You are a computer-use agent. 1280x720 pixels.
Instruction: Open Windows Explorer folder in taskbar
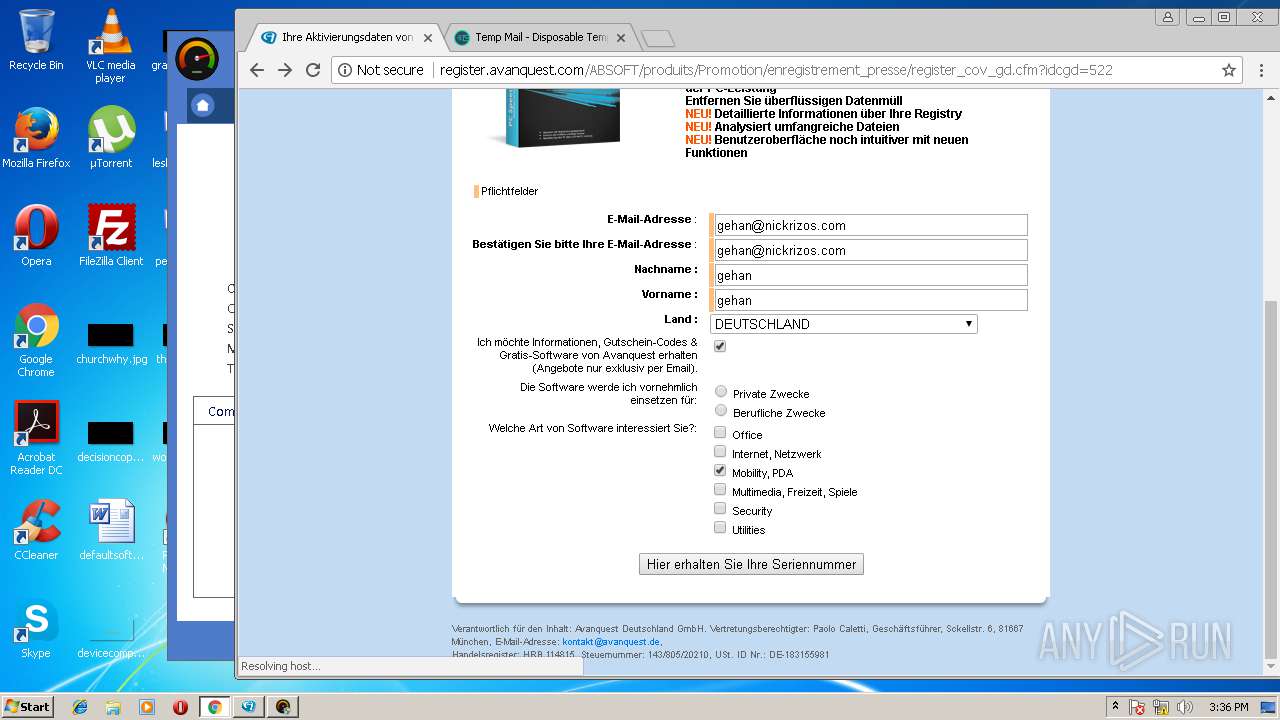tap(113, 707)
